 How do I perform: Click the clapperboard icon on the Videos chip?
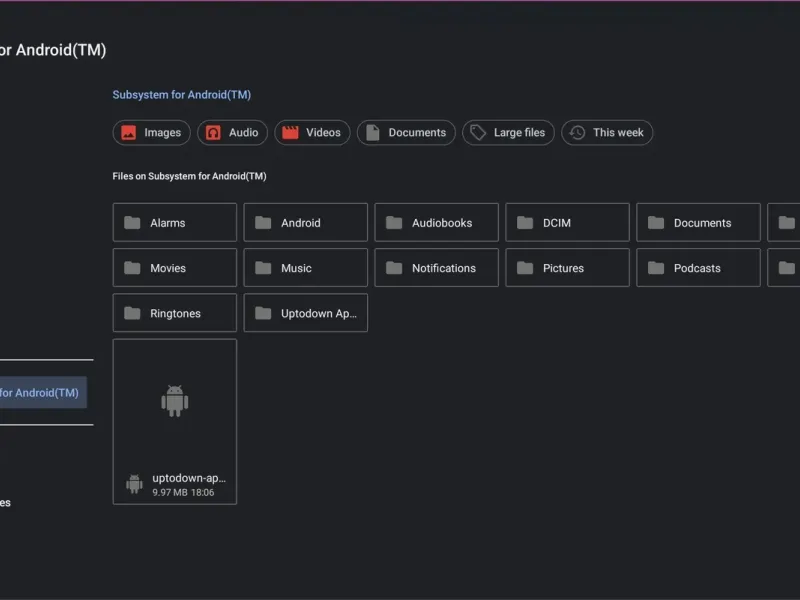pos(290,133)
